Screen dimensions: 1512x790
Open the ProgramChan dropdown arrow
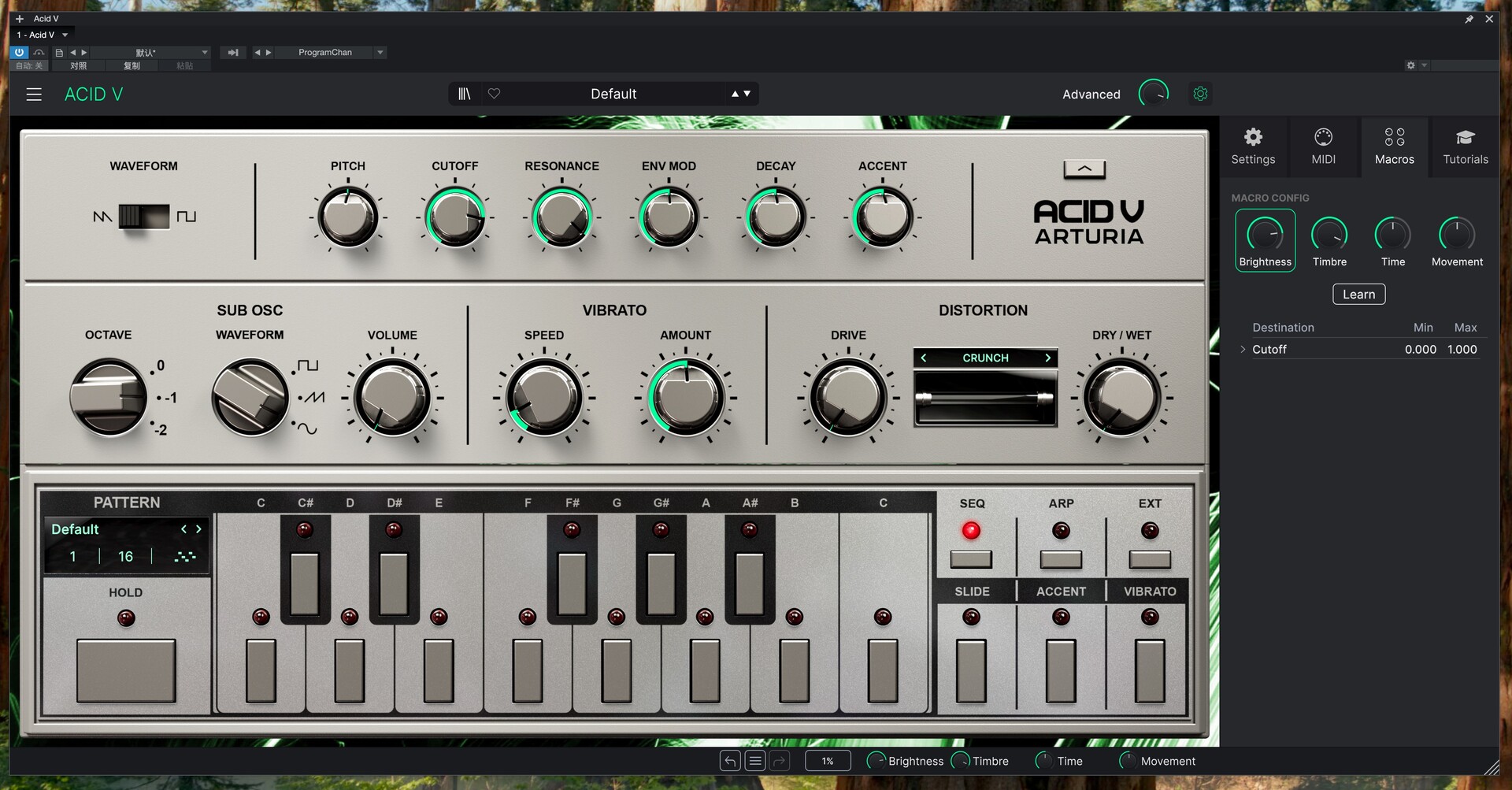[380, 52]
